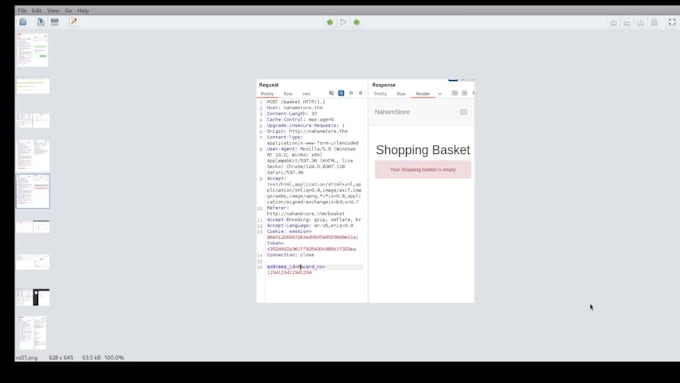Select the first thumbnail in the sidebar
Viewport: 680px width, 383px height.
click(33, 50)
